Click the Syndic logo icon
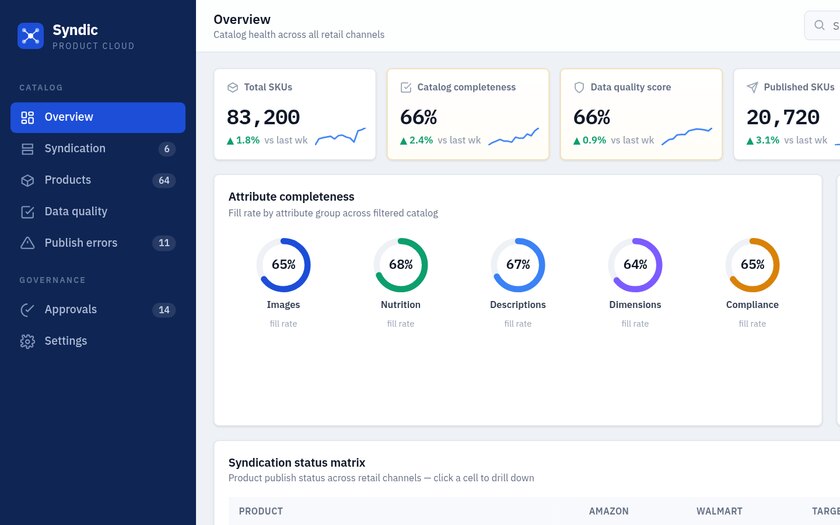This screenshot has width=840, height=525. tap(31, 36)
